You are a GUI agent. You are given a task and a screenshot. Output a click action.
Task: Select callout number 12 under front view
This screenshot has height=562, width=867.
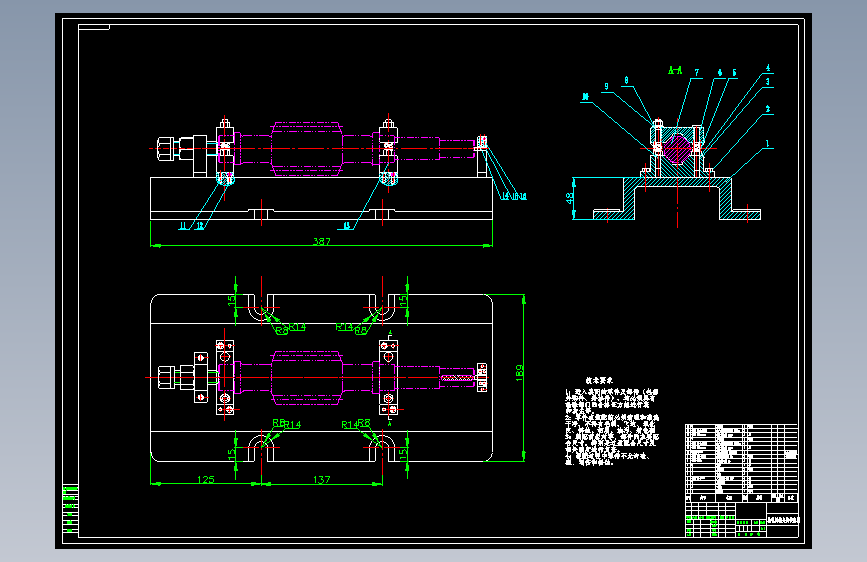200,226
